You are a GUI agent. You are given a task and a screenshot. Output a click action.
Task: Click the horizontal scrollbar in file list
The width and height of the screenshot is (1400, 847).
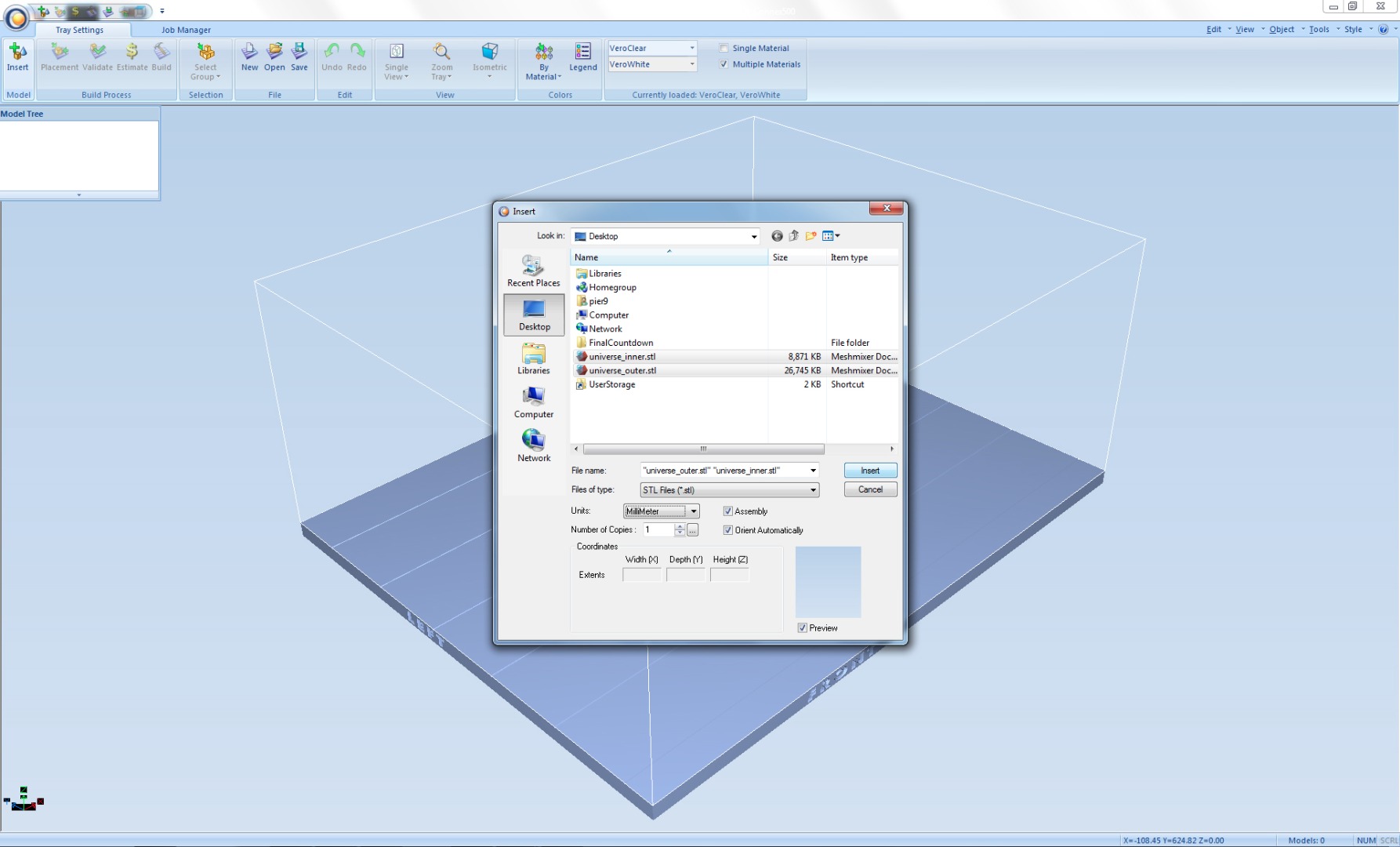pos(703,449)
